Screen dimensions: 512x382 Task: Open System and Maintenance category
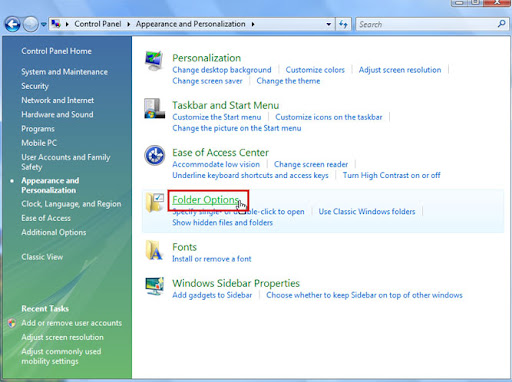(x=64, y=72)
